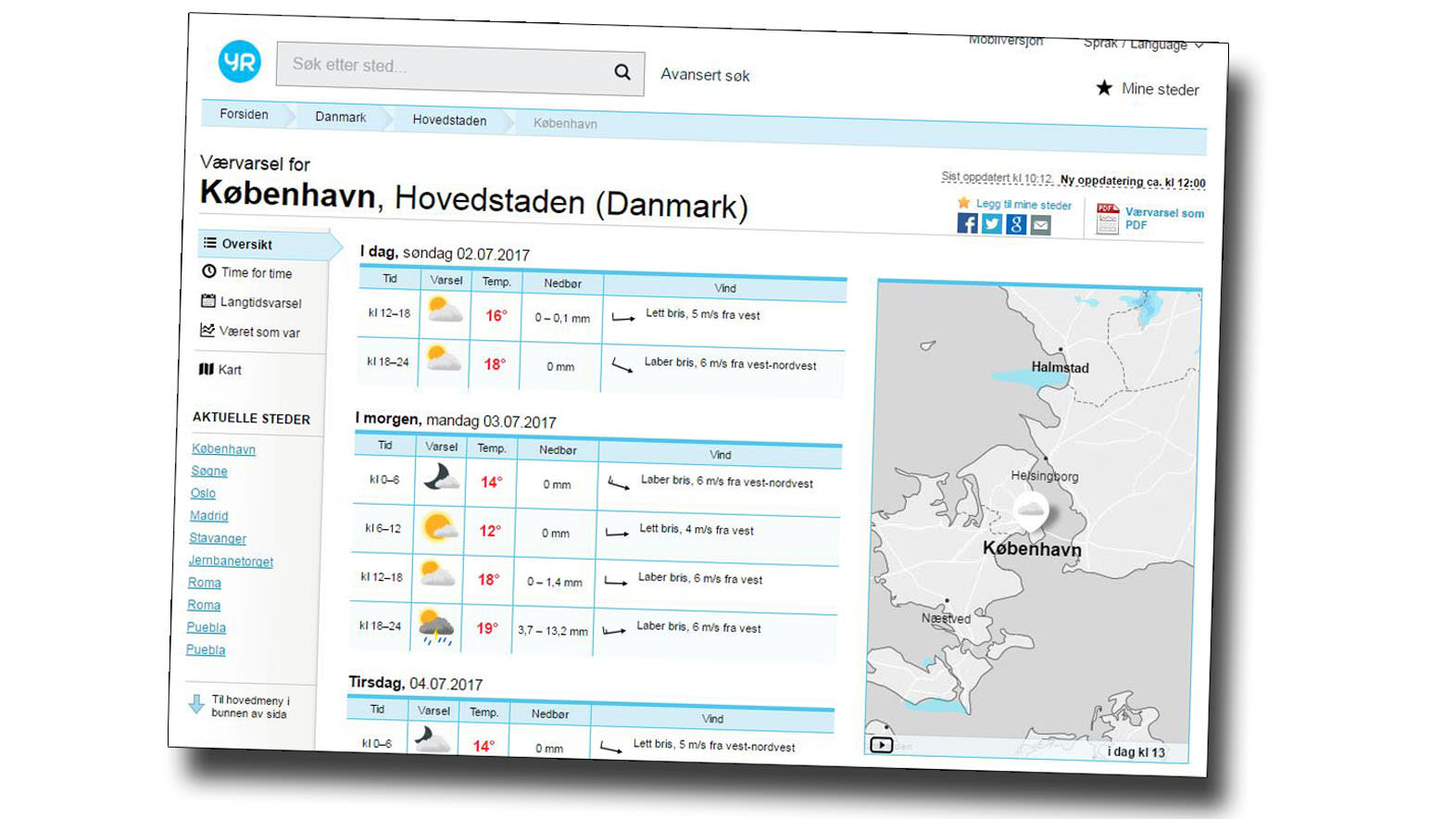This screenshot has width=1456, height=819.
Task: Open the Kart menu item
Action: pyautogui.click(x=229, y=370)
